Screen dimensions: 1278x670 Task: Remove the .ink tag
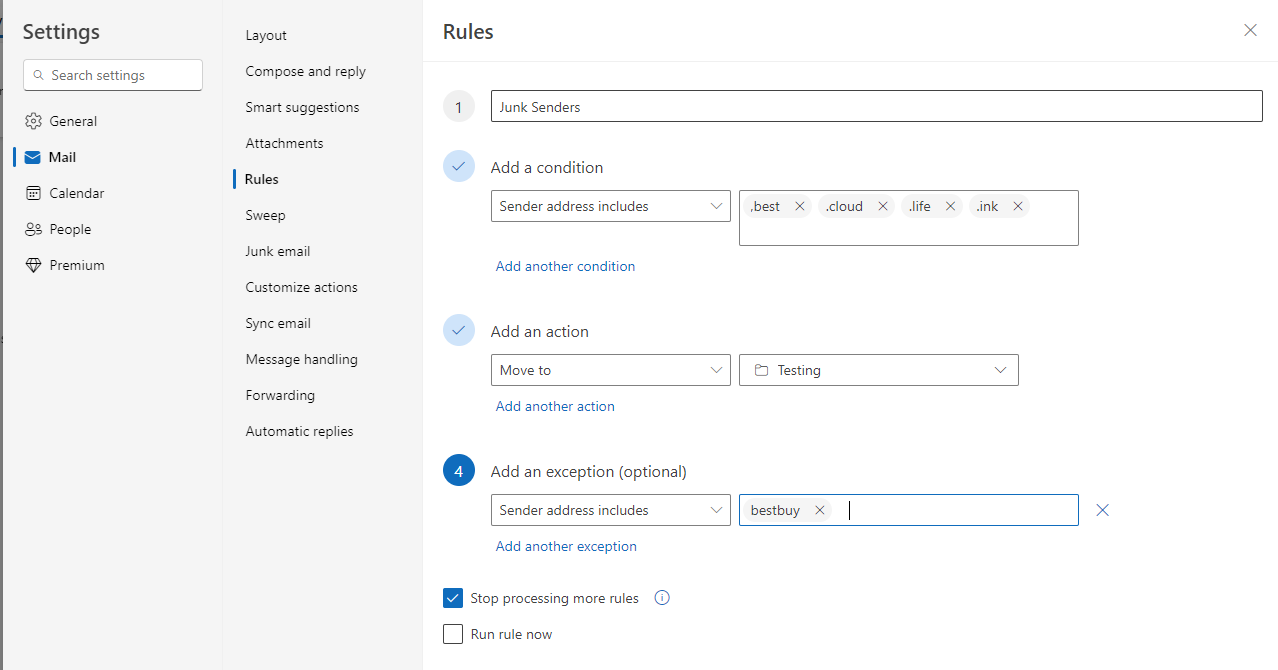1018,206
